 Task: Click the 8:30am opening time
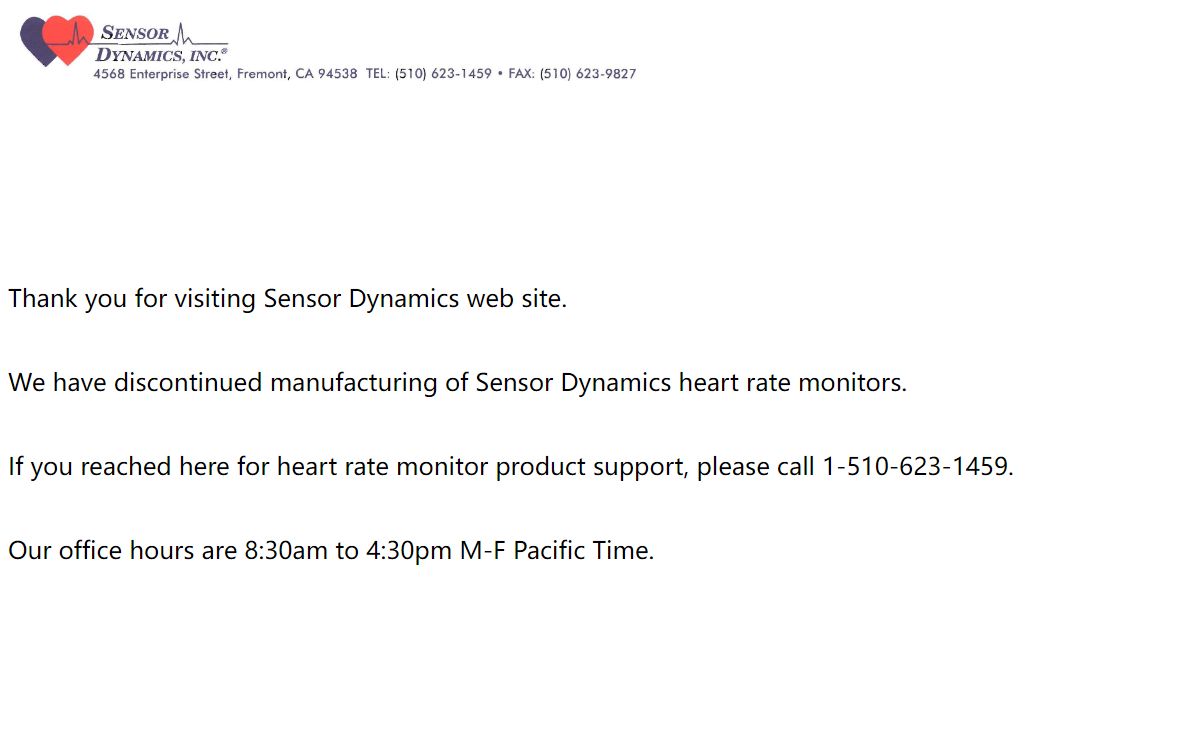pos(286,550)
